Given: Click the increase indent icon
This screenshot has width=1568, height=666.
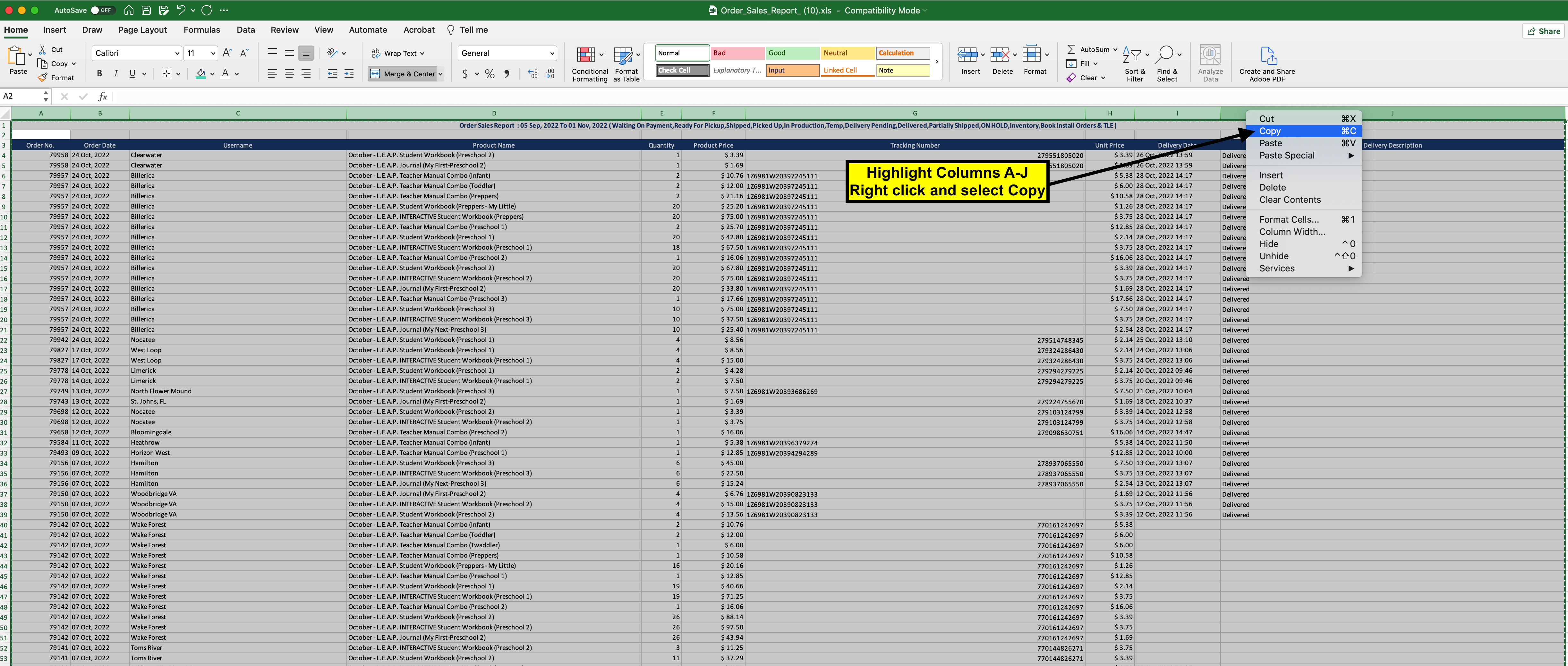Looking at the screenshot, I should coord(349,74).
